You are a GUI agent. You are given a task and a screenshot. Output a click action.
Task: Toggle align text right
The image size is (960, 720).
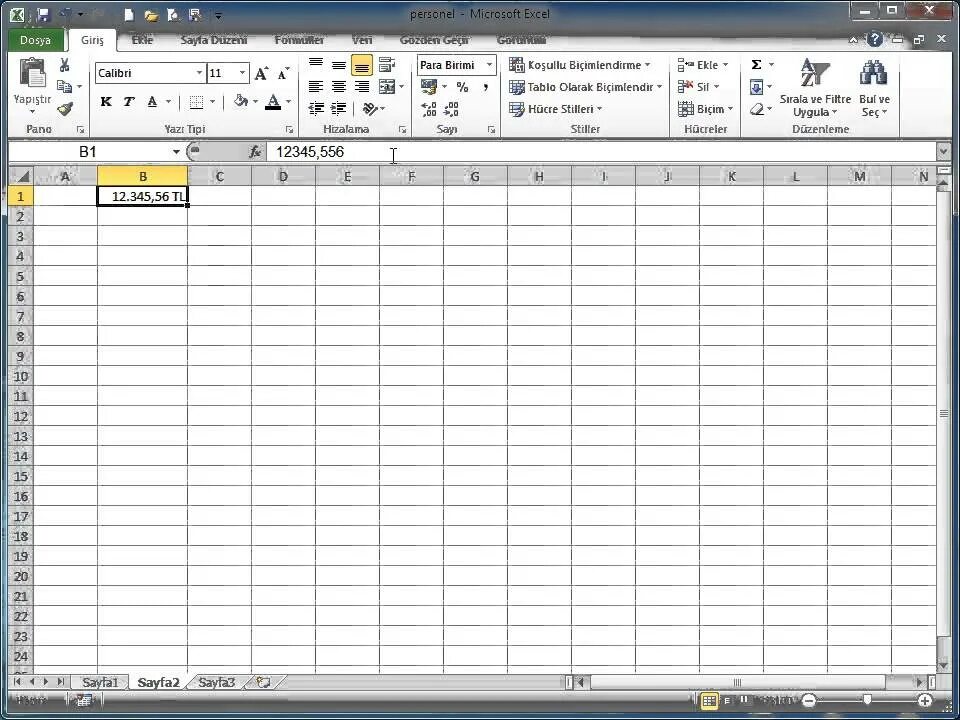click(362, 87)
